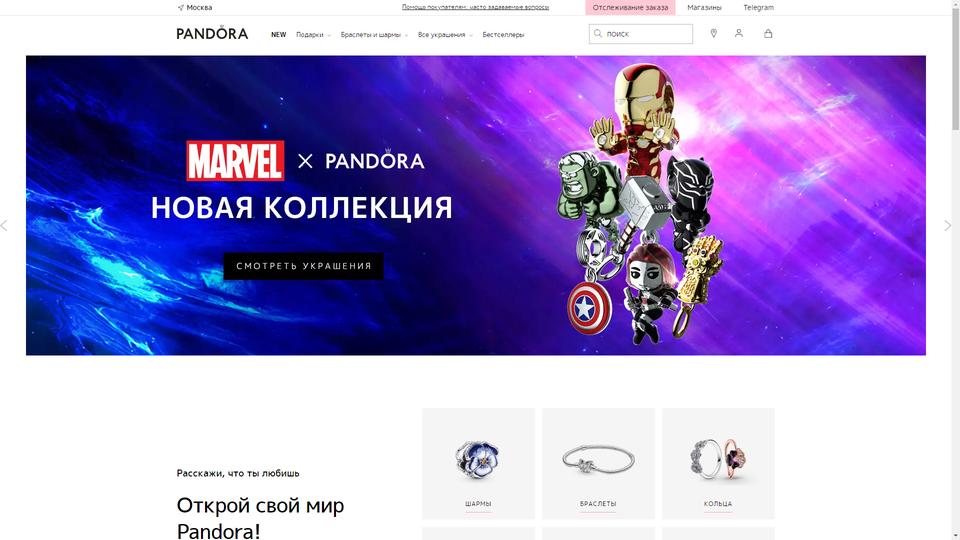This screenshot has height=540, width=960.
Task: Open the shopping bag icon
Action: [768, 34]
